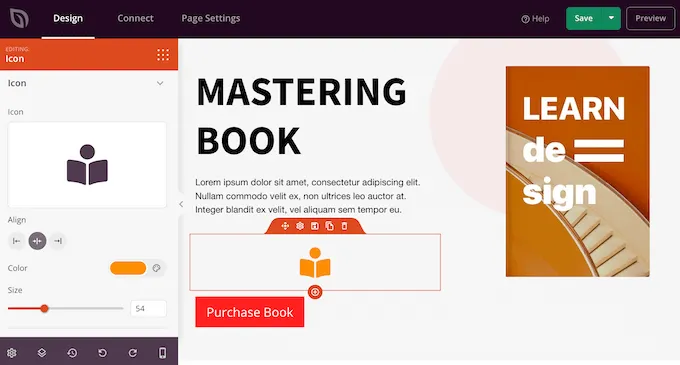Click the undo icon
The height and width of the screenshot is (365, 680).
(102, 353)
